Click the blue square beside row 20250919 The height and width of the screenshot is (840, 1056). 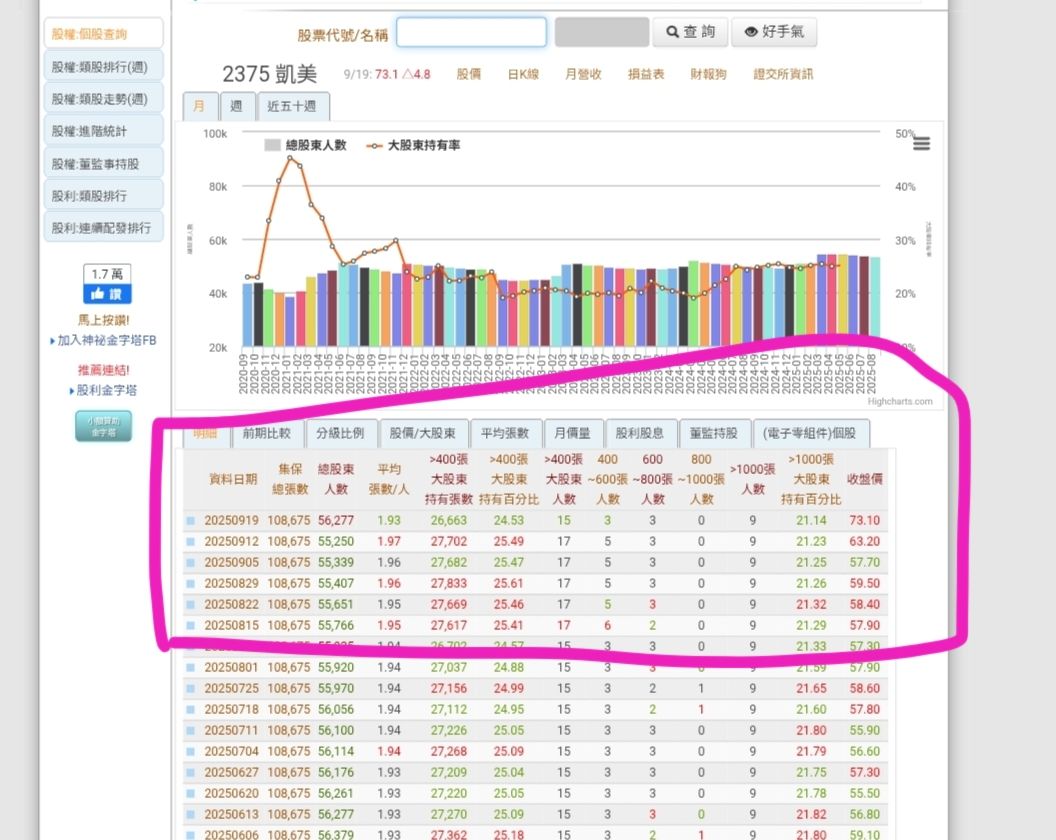pyautogui.click(x=190, y=521)
